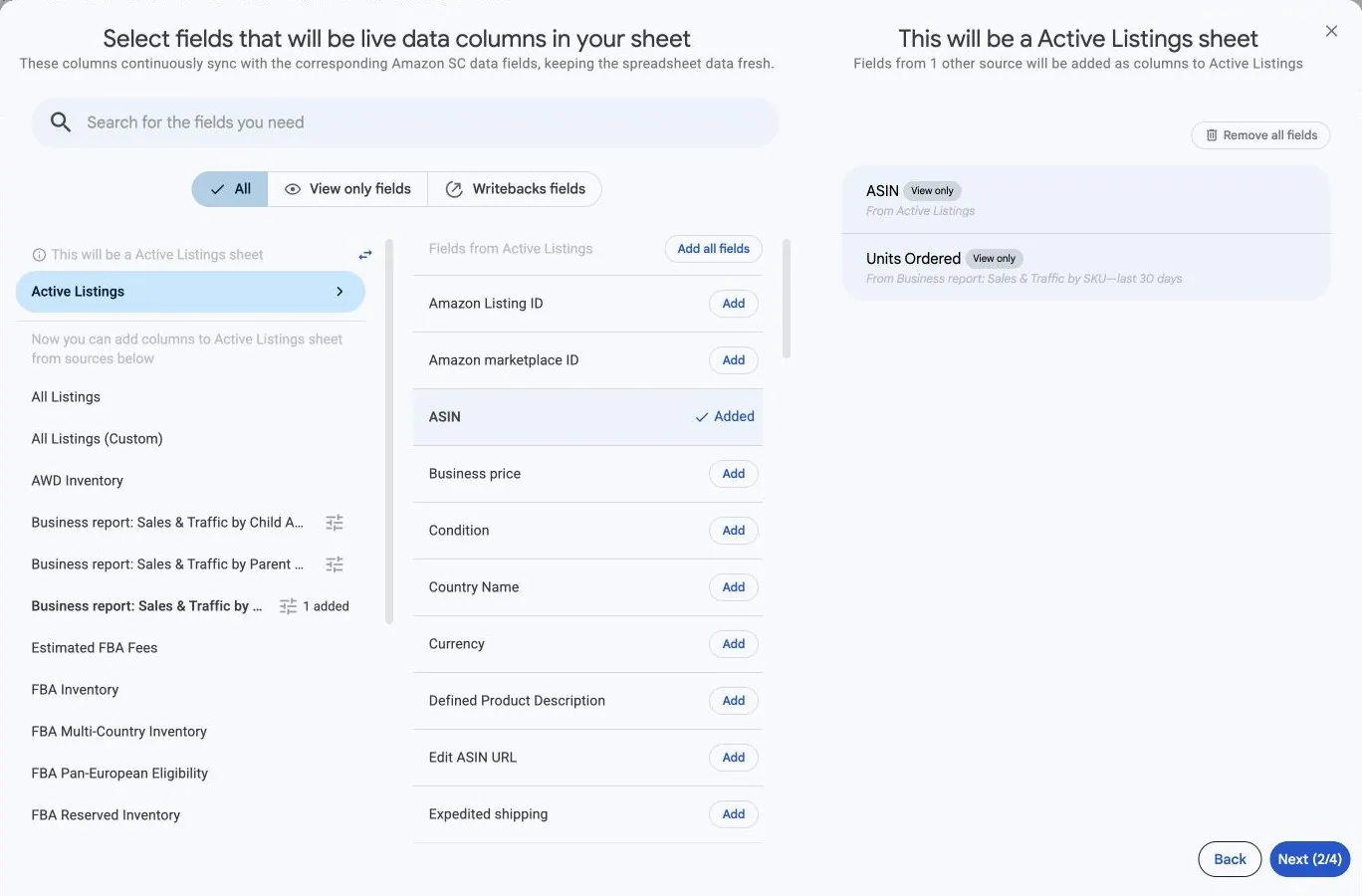This screenshot has width=1362, height=896.
Task: Open the All Listings (Custom) source
Action: tap(97, 439)
